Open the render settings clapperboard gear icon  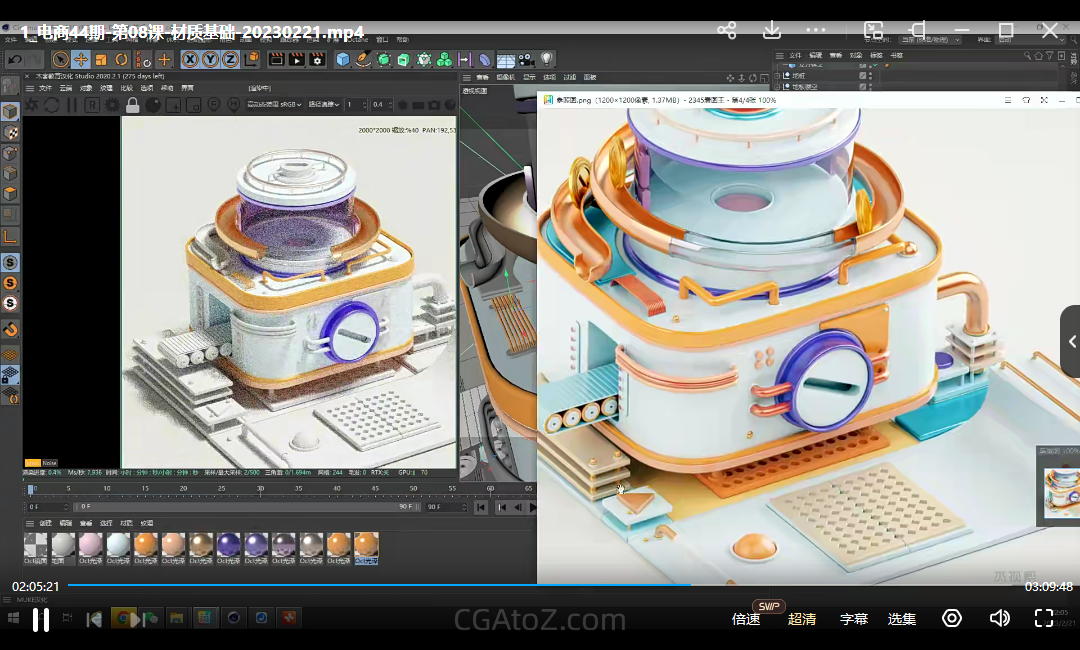click(317, 60)
